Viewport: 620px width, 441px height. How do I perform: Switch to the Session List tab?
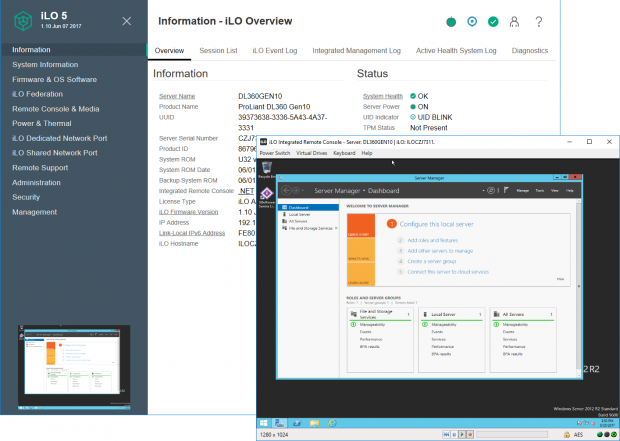(218, 50)
